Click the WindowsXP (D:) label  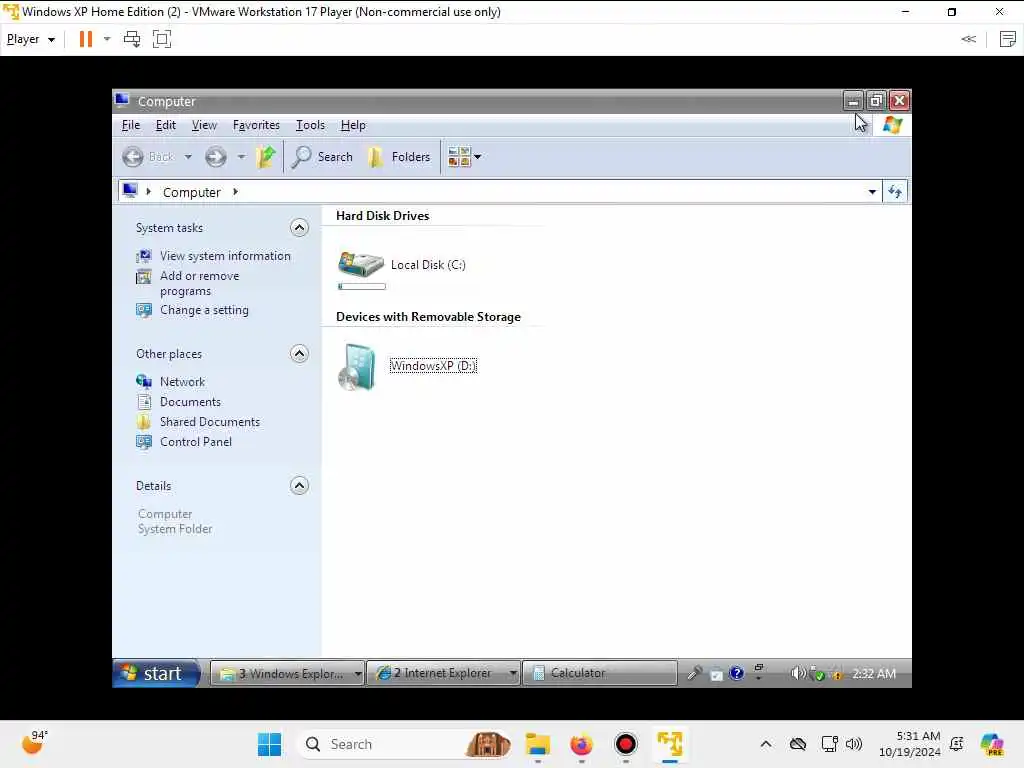click(433, 366)
